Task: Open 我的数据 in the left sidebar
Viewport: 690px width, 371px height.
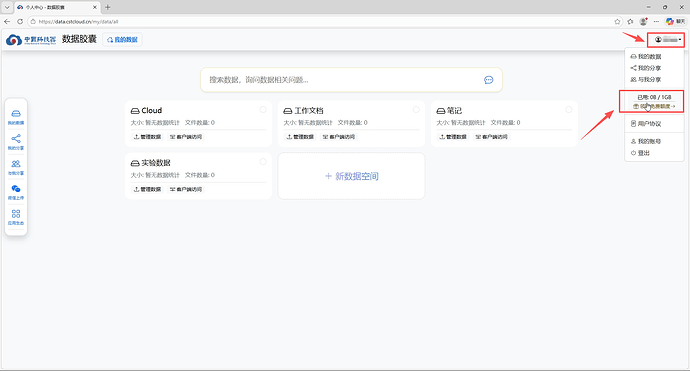Action: (16, 117)
